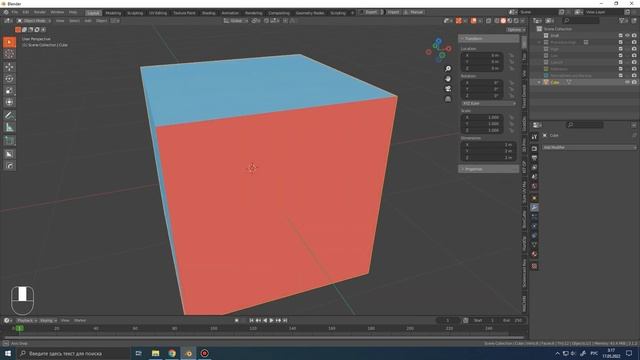Image resolution: width=640 pixels, height=360 pixels.
Task: Open the Texture properties tab icon
Action: pyautogui.click(x=534, y=266)
